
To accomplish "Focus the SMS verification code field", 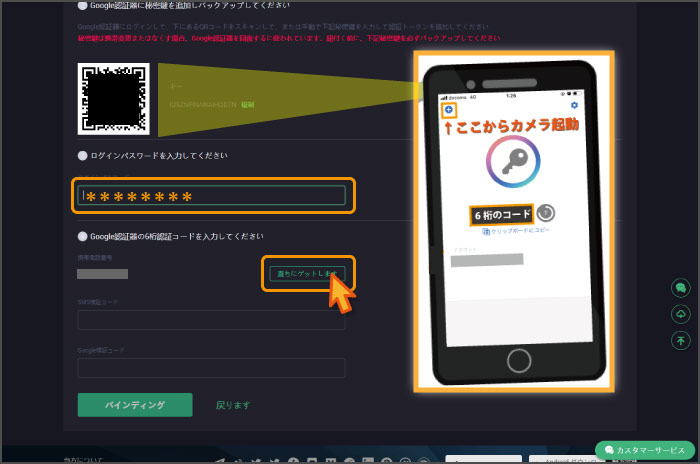I will point(211,320).
